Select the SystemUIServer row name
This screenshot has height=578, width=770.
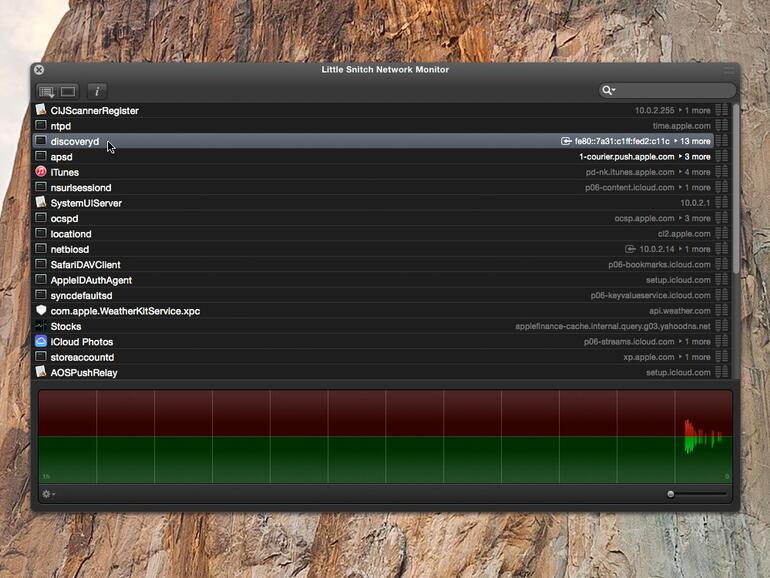[86, 203]
